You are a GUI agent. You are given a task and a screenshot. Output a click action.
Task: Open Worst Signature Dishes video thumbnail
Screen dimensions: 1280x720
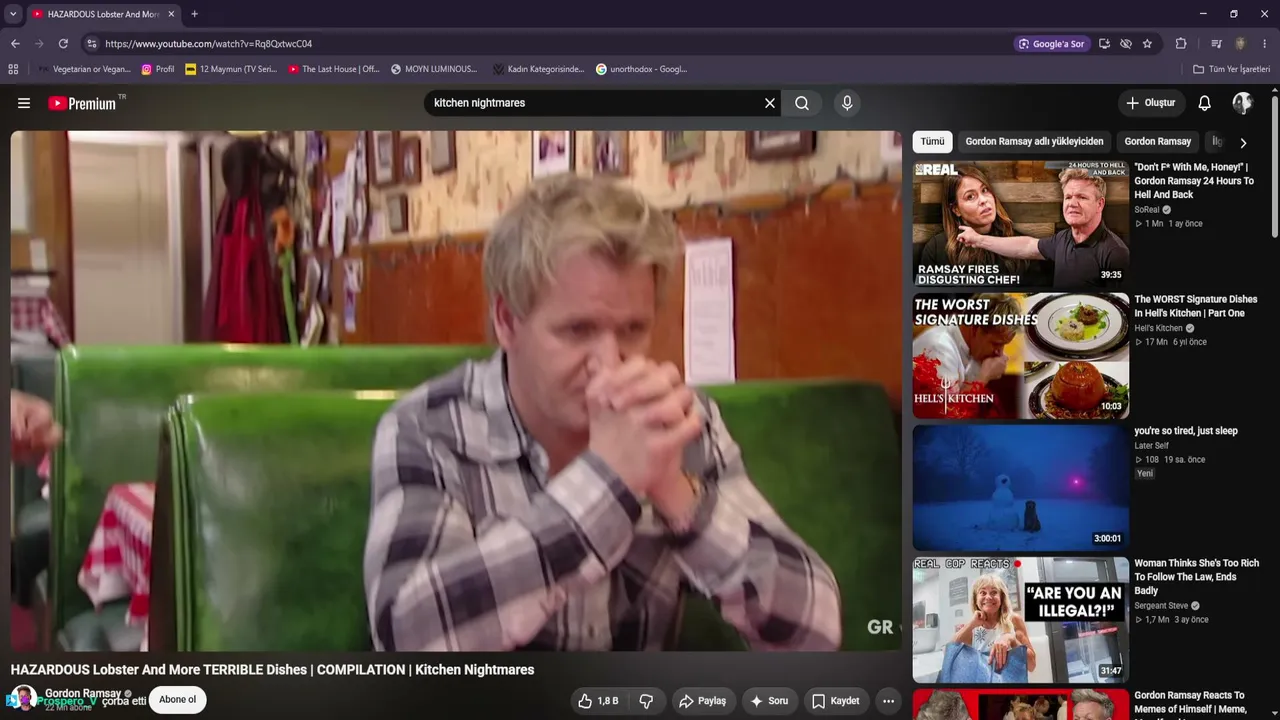coord(1021,356)
